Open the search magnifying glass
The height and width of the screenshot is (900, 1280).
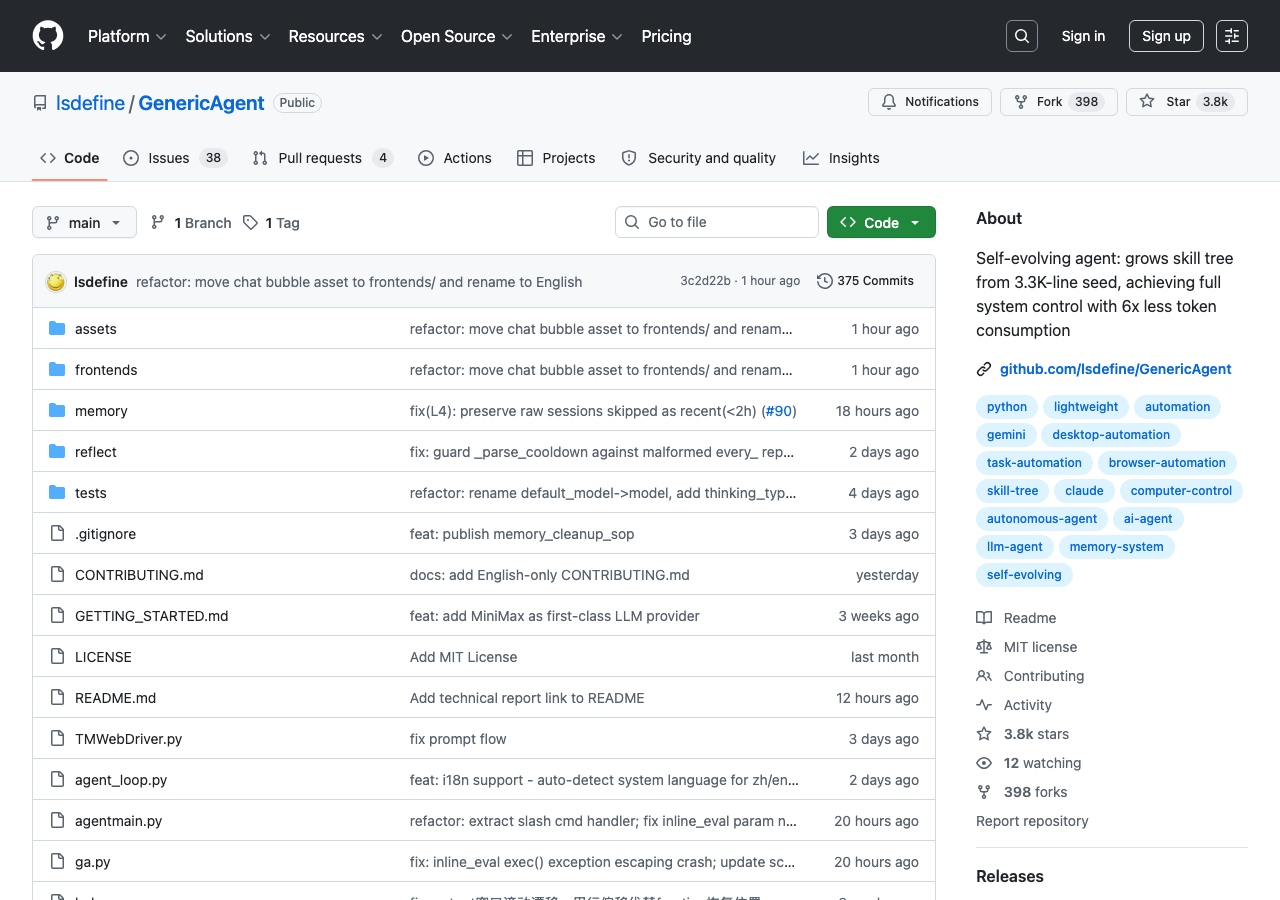point(1021,36)
